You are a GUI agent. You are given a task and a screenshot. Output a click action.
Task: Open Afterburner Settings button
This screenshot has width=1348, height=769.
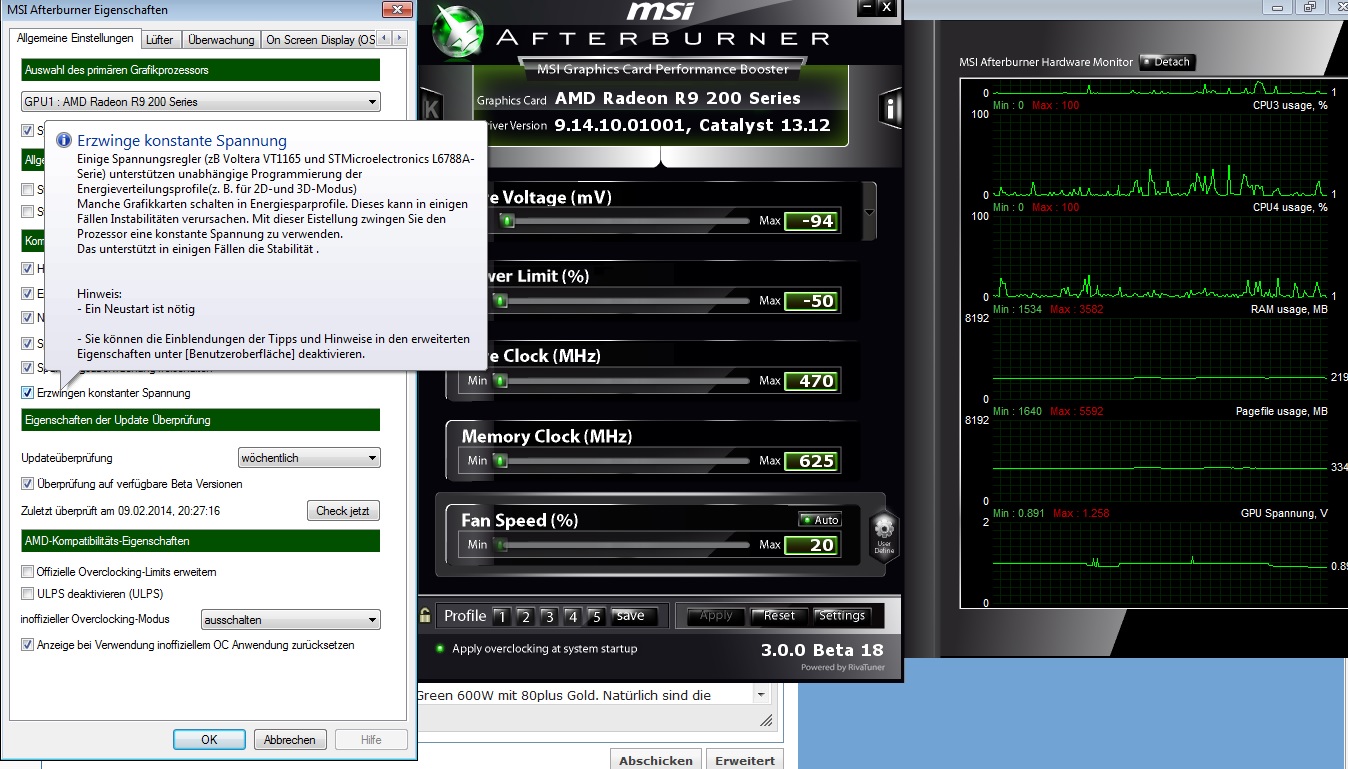842,616
